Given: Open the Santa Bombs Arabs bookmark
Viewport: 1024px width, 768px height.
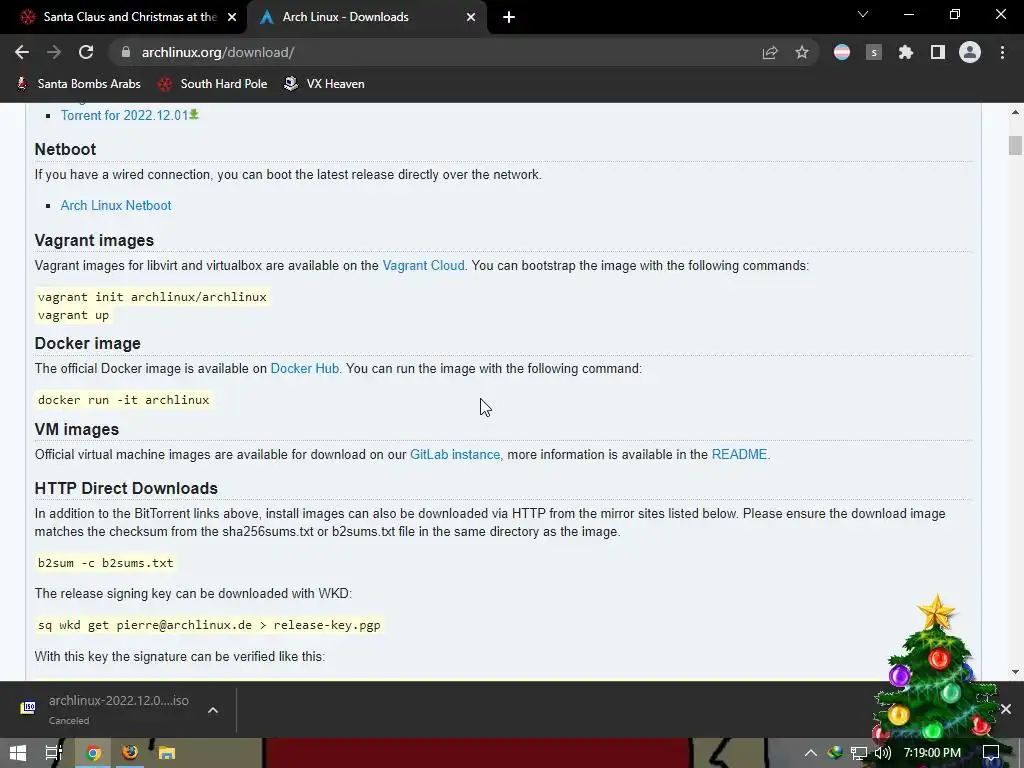Looking at the screenshot, I should tap(78, 84).
